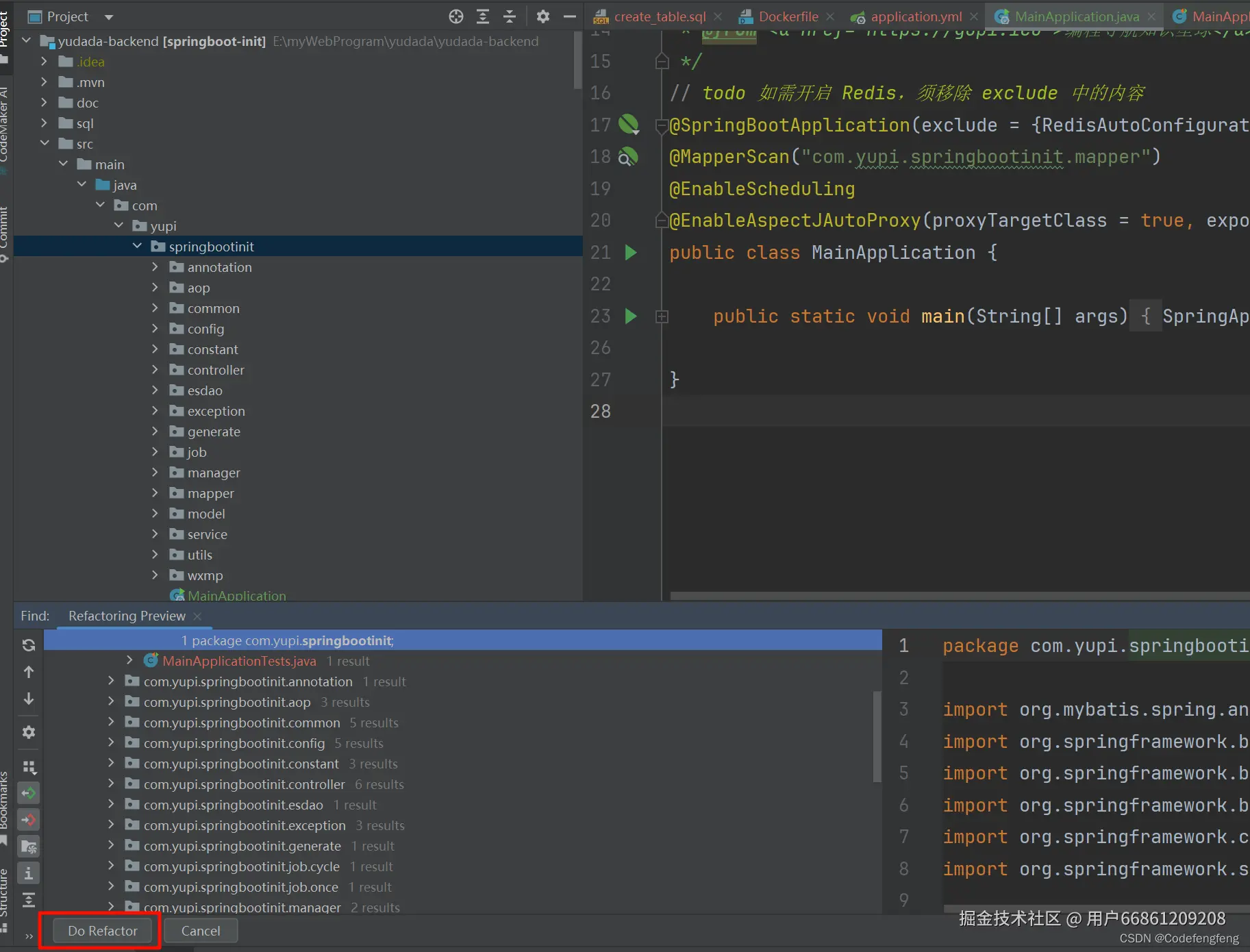Toggle the info 'i' button in preview toolbar

pos(29,873)
